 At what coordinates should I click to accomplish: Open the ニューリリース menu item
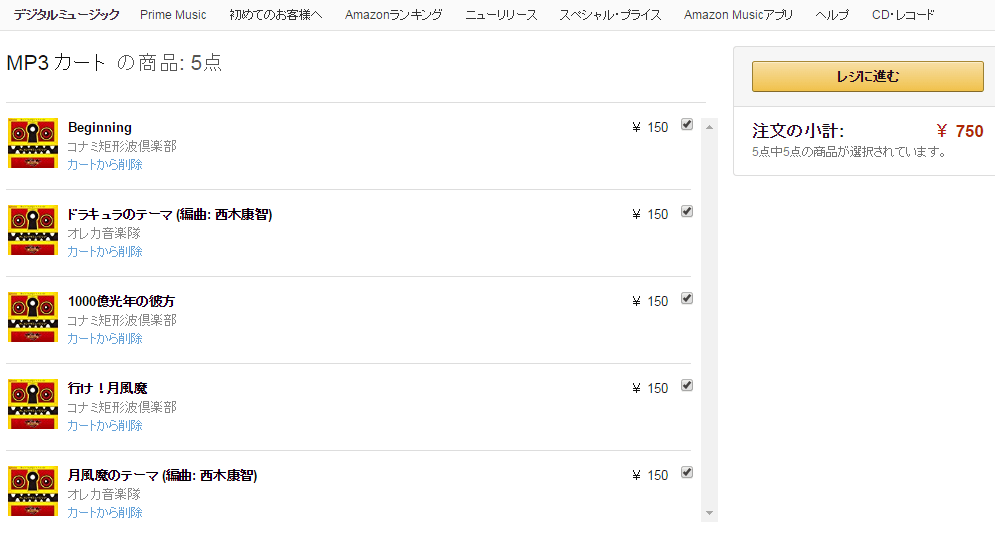[501, 15]
